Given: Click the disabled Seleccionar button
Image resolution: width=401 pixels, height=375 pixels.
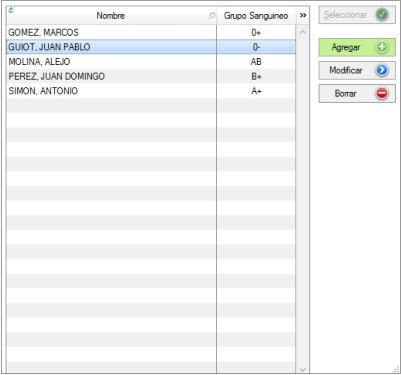Looking at the screenshot, I should pos(357,15).
